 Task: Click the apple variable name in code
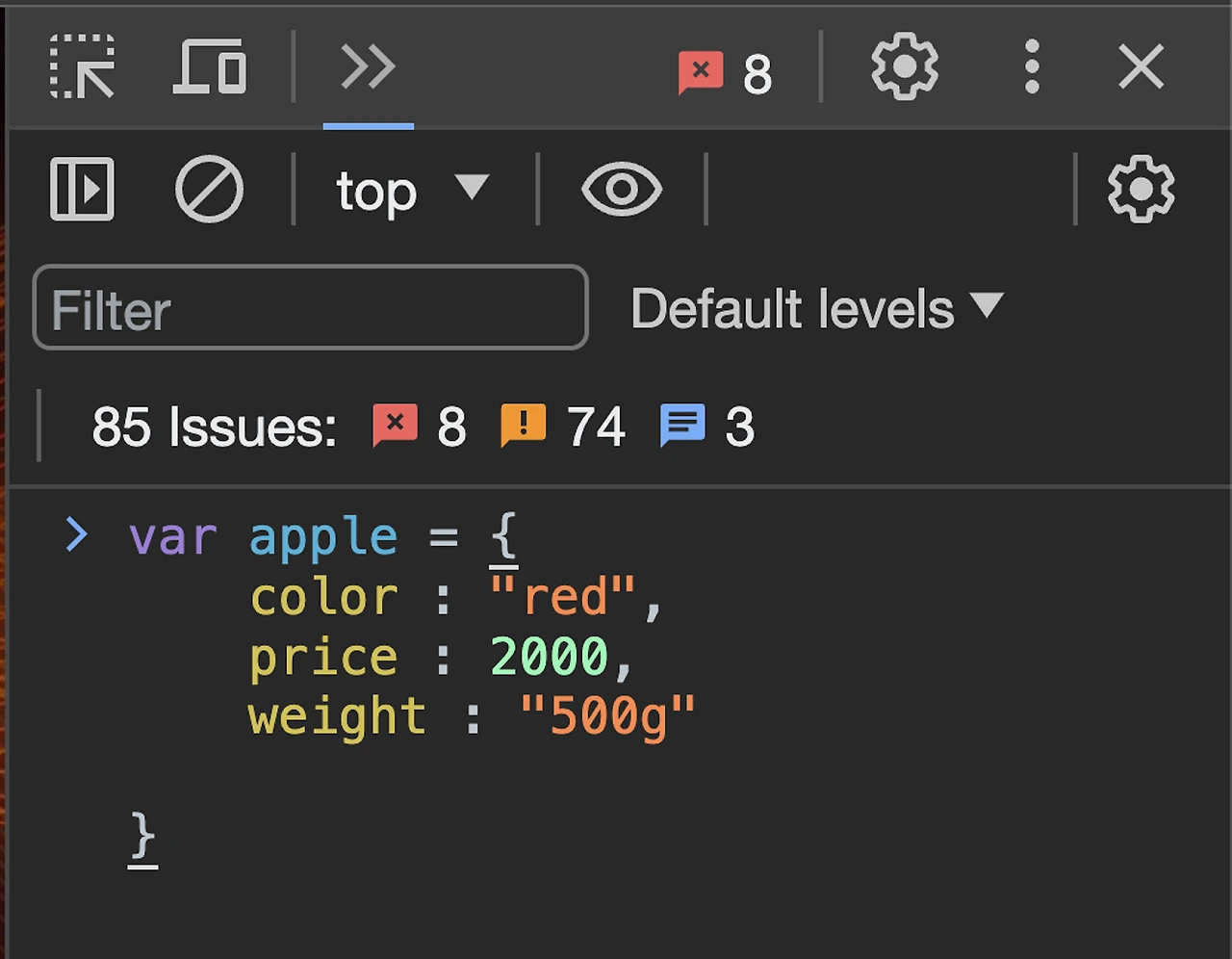[322, 537]
